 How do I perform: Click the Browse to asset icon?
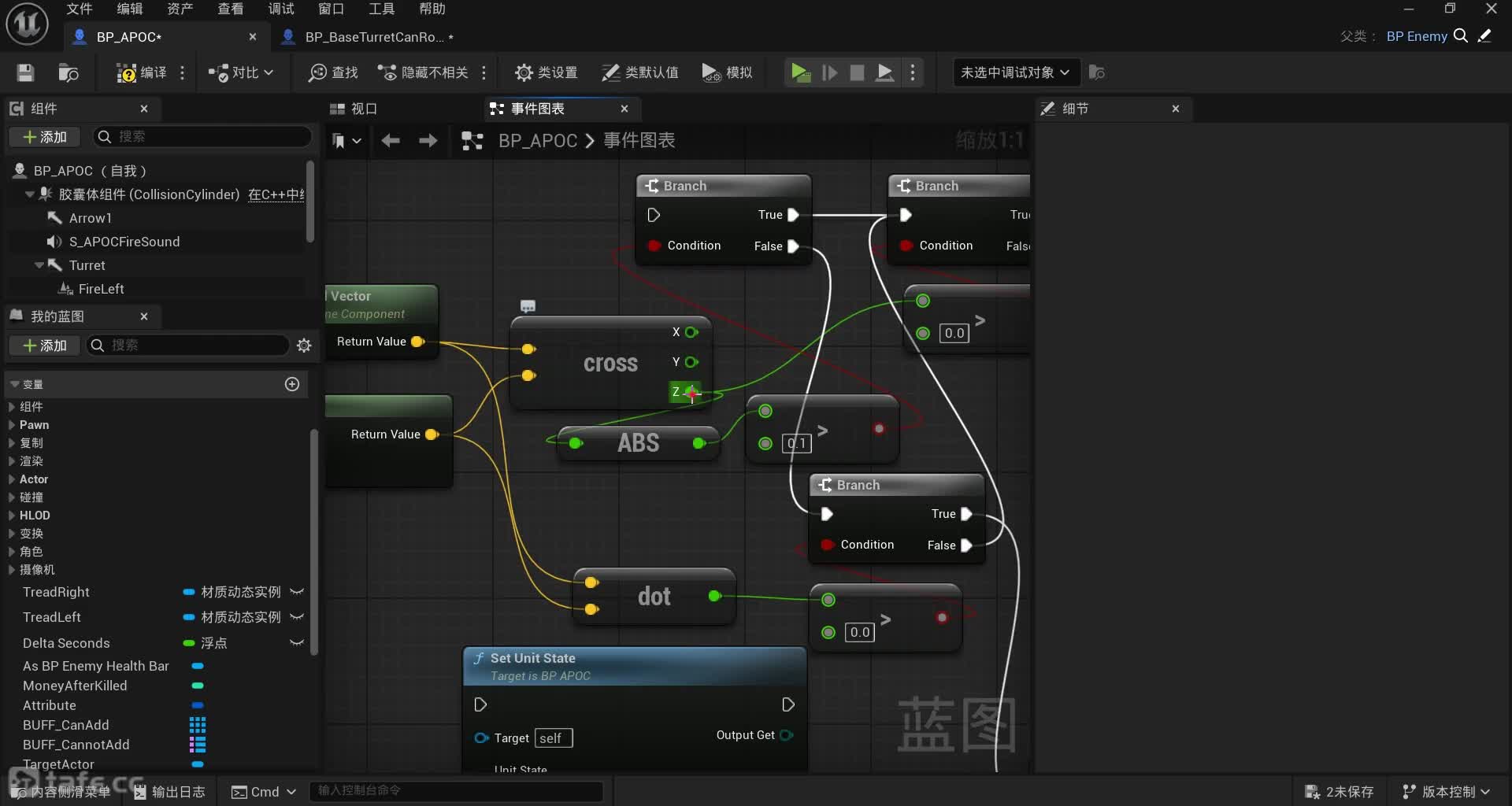pyautogui.click(x=69, y=72)
